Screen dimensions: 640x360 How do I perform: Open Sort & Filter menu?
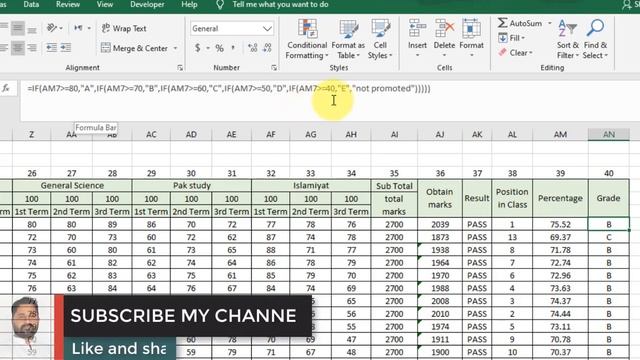568,39
